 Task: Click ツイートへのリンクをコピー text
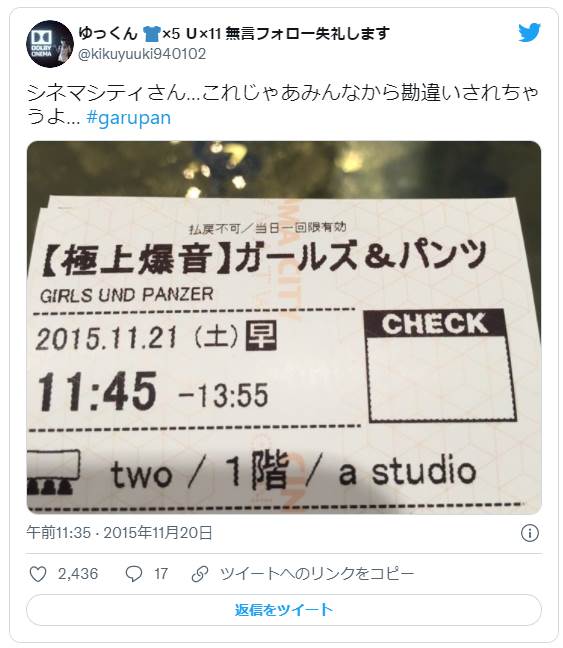[317, 574]
